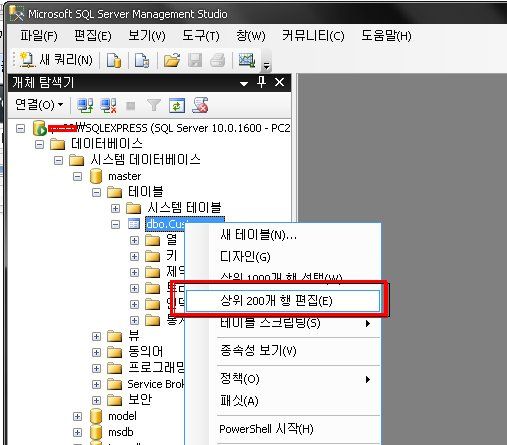Screen dimensions: 507x445
Task: Expand the 열 (columns) folder
Action: (x=134, y=240)
